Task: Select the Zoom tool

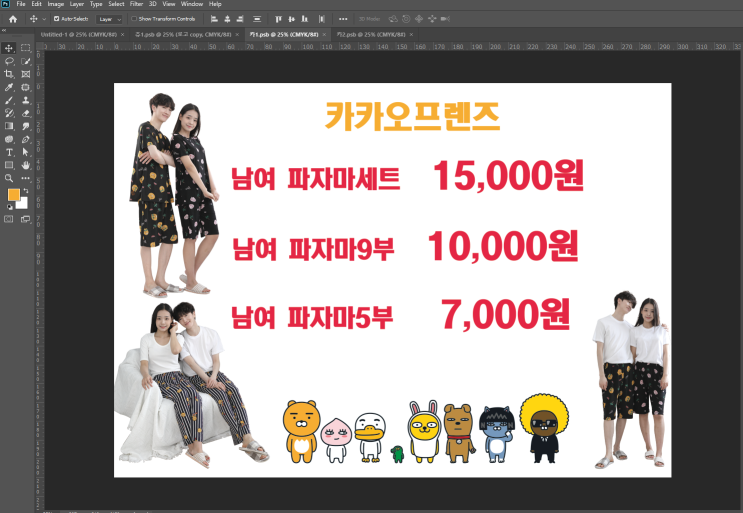Action: [x=9, y=178]
